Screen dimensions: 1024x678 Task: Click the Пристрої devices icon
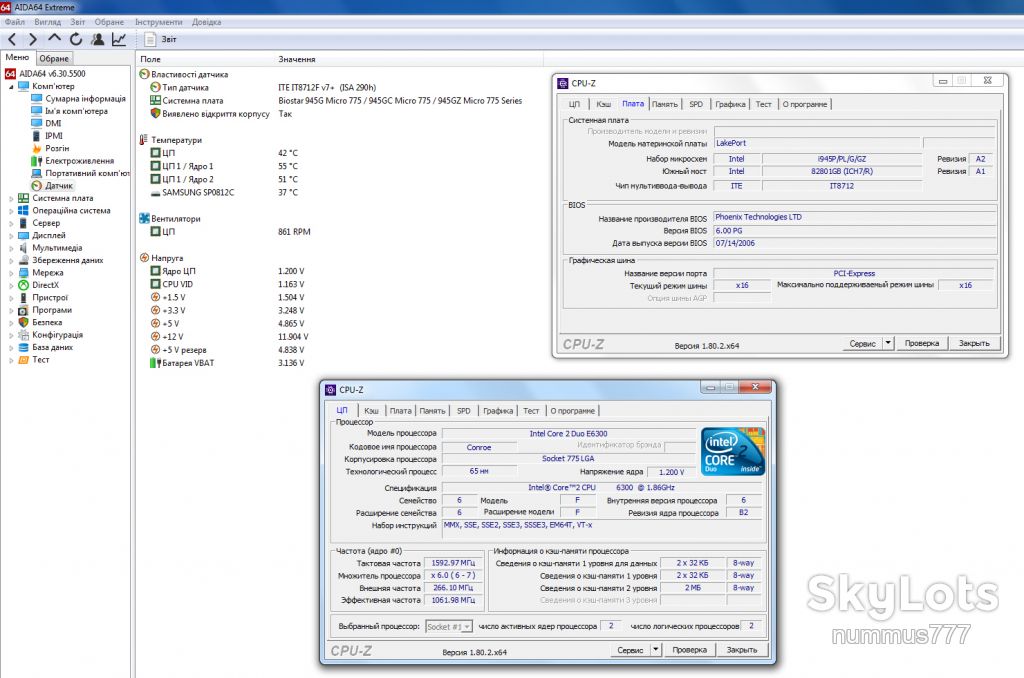coord(24,297)
